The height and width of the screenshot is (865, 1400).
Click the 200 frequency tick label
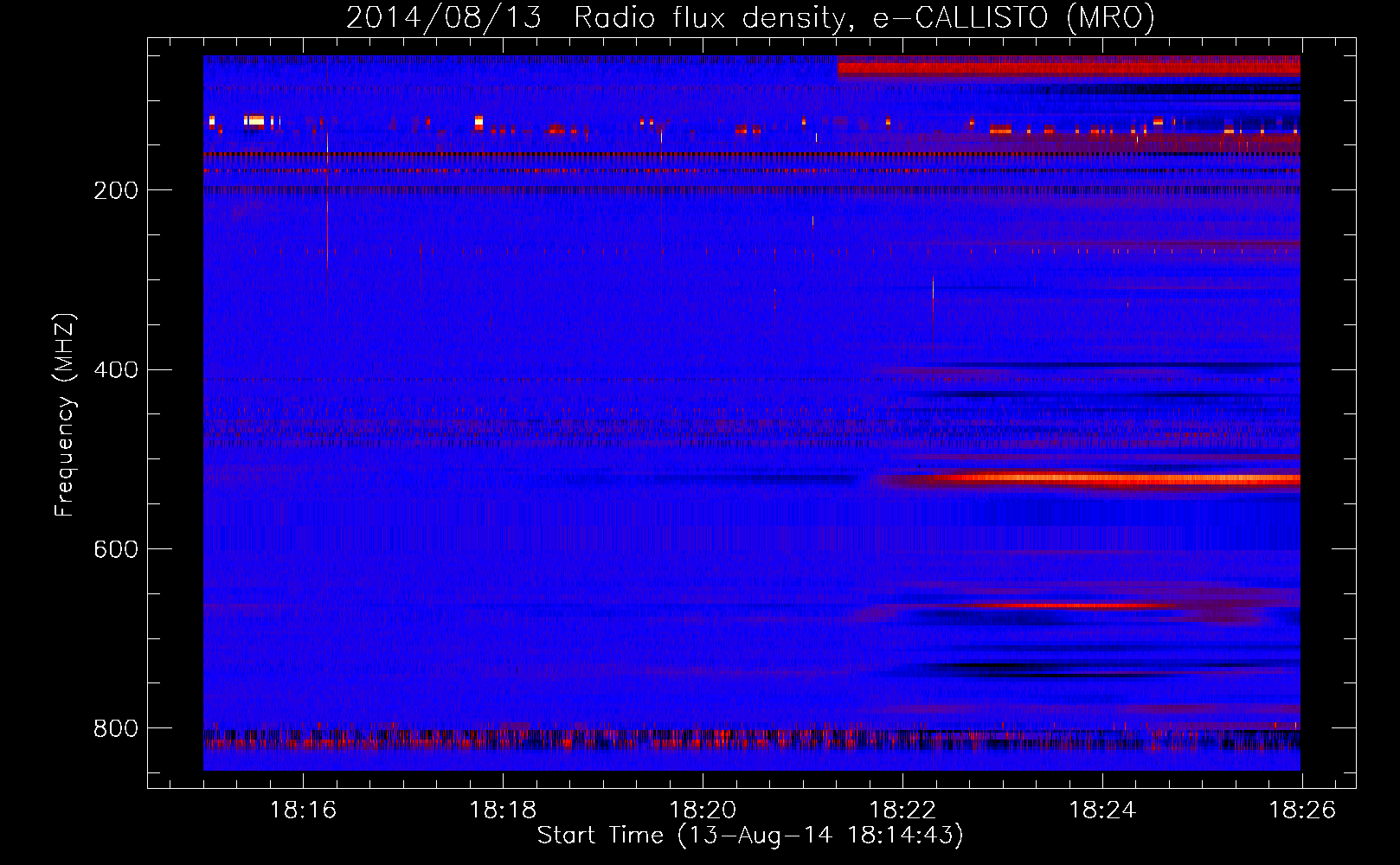[115, 190]
